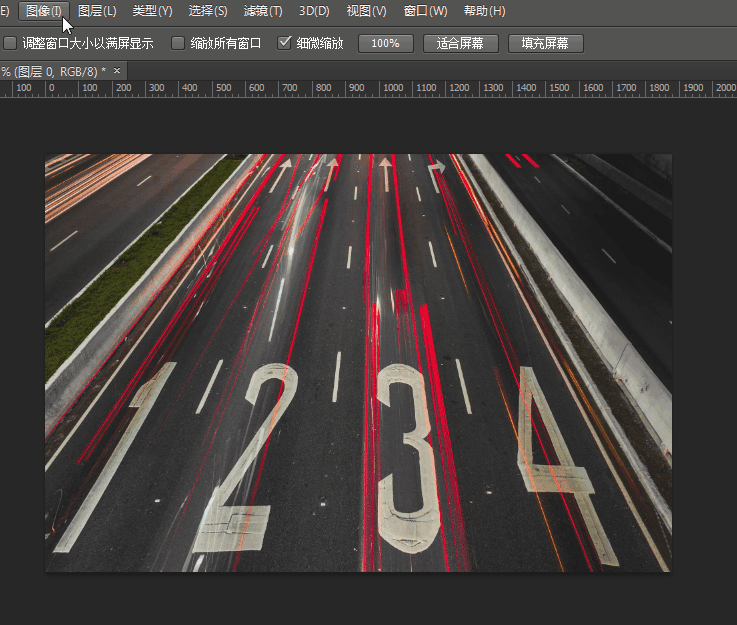Open the 视图(V) menu
The height and width of the screenshot is (625, 737).
tap(366, 11)
